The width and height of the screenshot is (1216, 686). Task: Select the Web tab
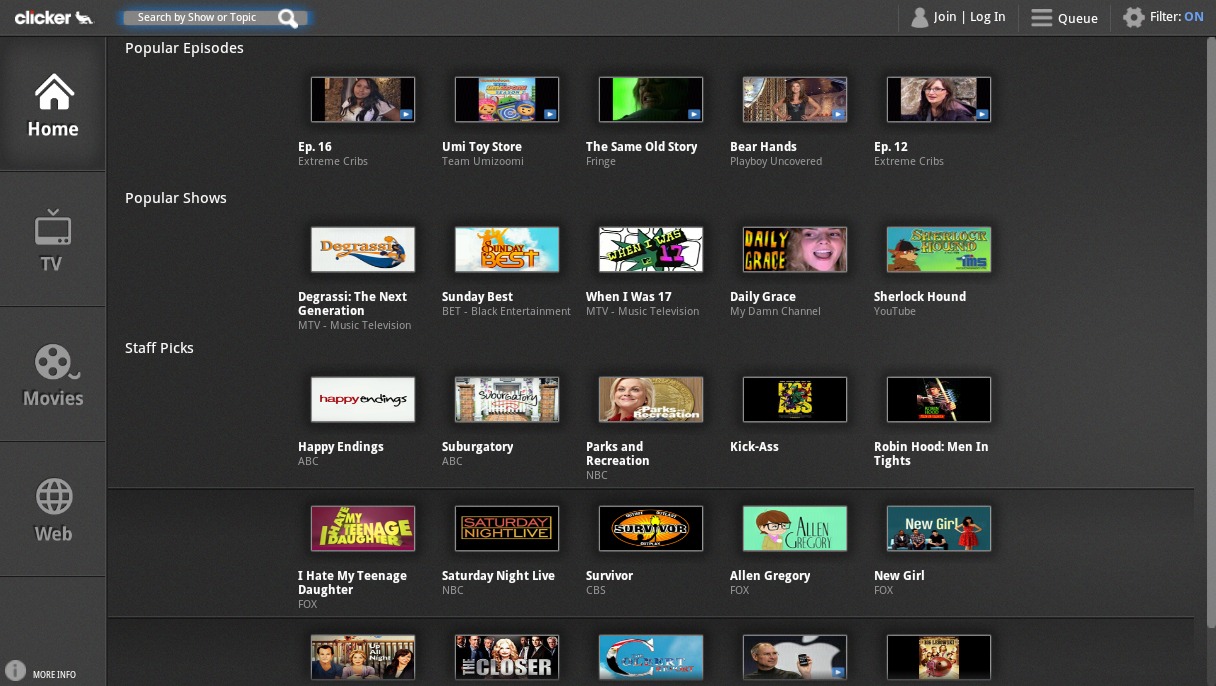tap(53, 510)
